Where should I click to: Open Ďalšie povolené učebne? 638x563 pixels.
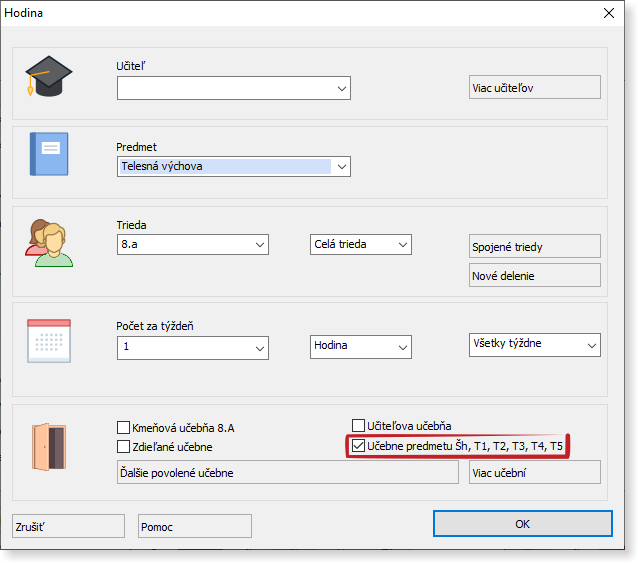click(288, 472)
